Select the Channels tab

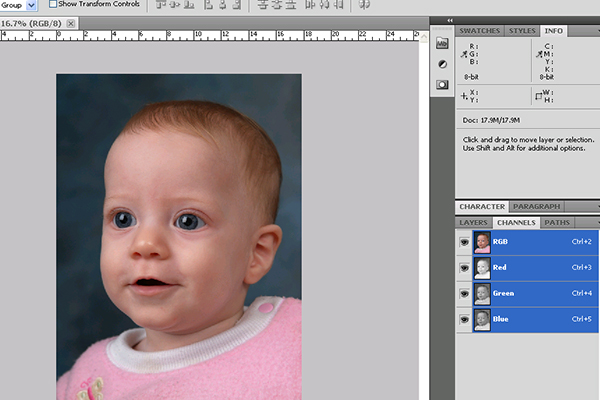(x=516, y=222)
